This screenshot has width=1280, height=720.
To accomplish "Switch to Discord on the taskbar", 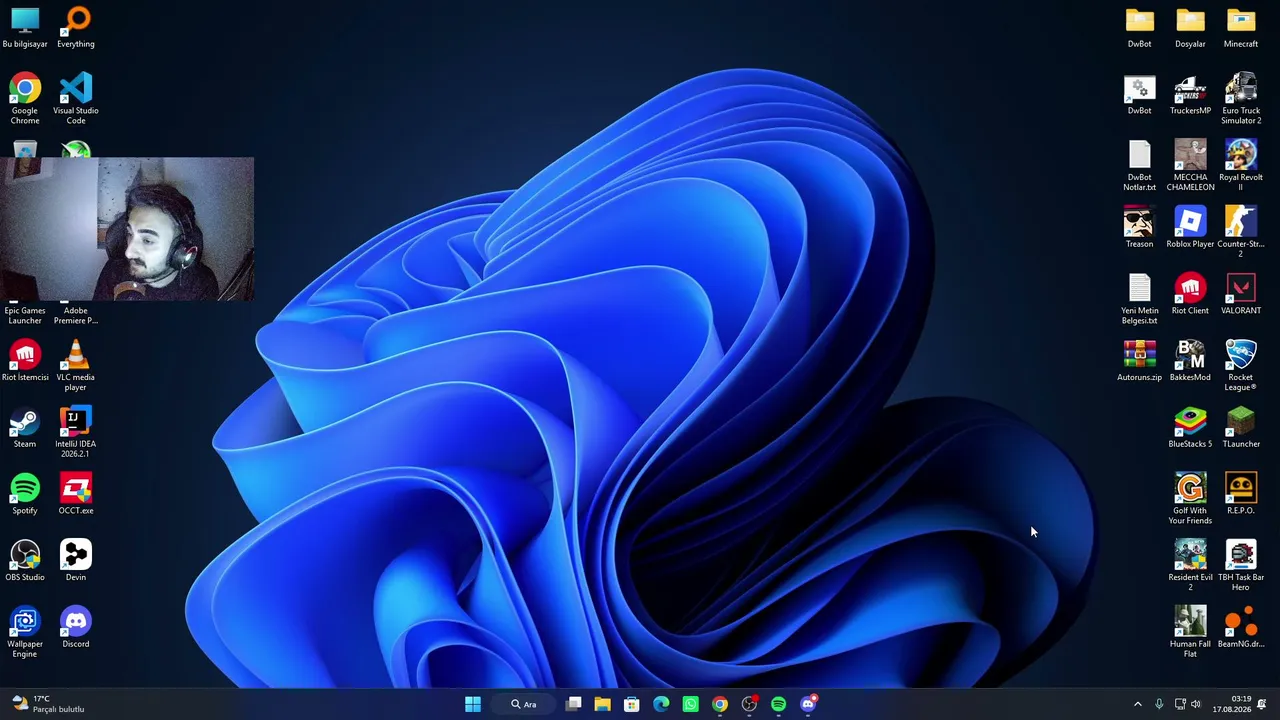I will (808, 704).
